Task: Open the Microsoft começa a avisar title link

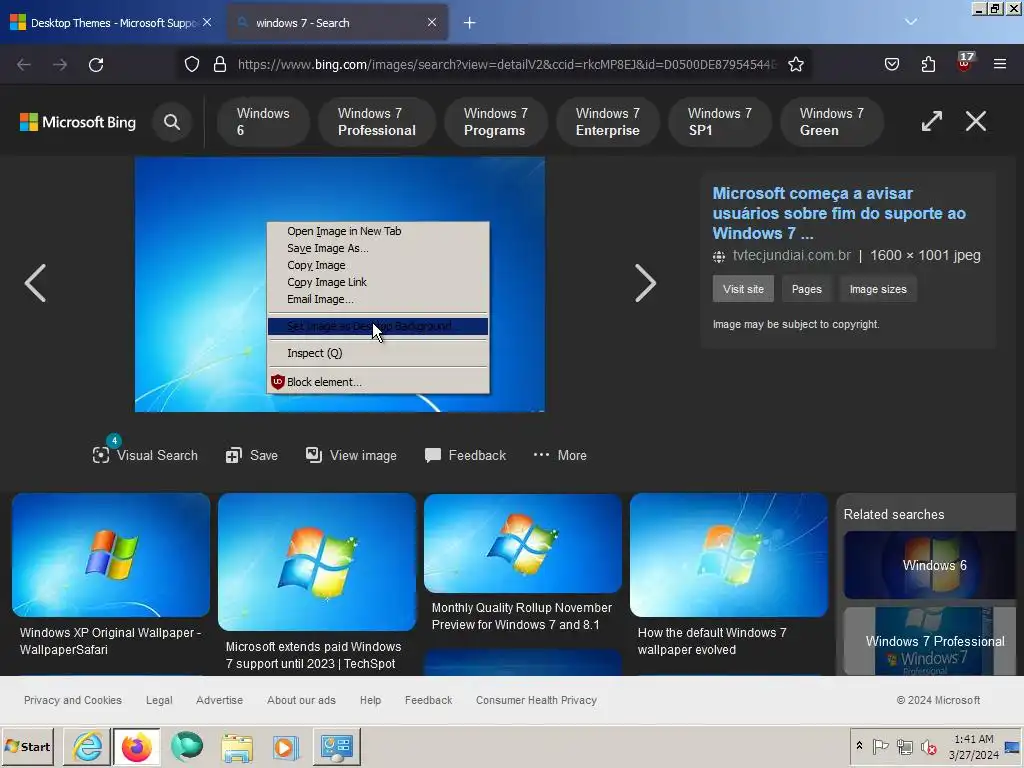Action: click(x=839, y=213)
